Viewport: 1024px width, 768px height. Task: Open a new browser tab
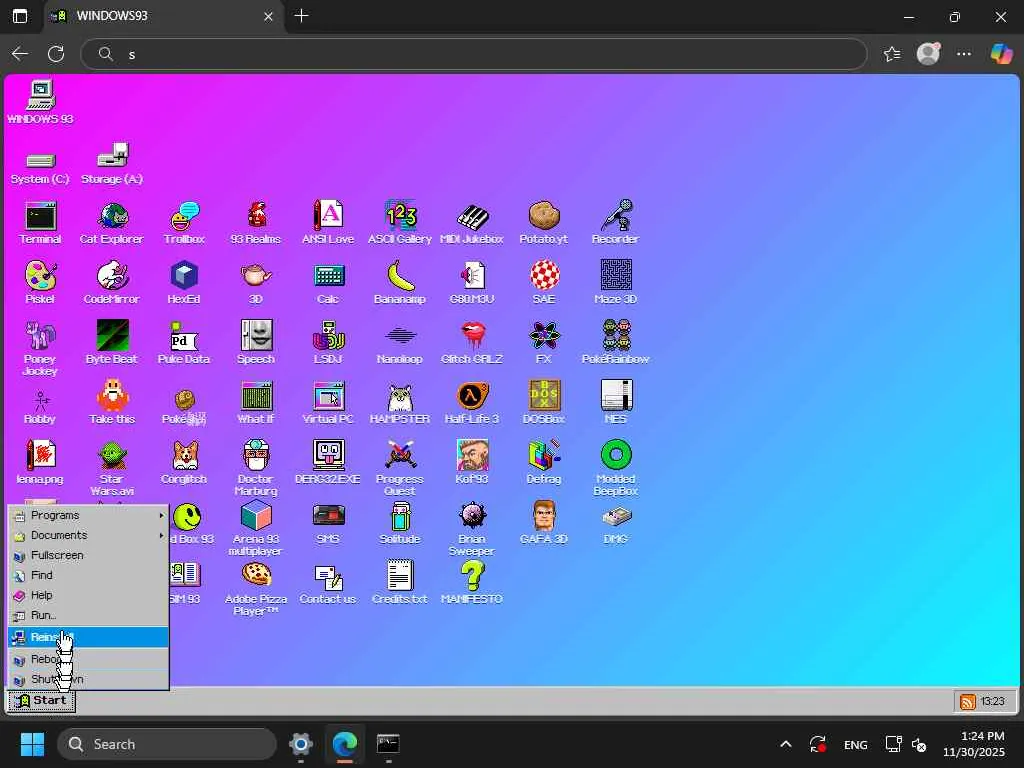click(301, 16)
